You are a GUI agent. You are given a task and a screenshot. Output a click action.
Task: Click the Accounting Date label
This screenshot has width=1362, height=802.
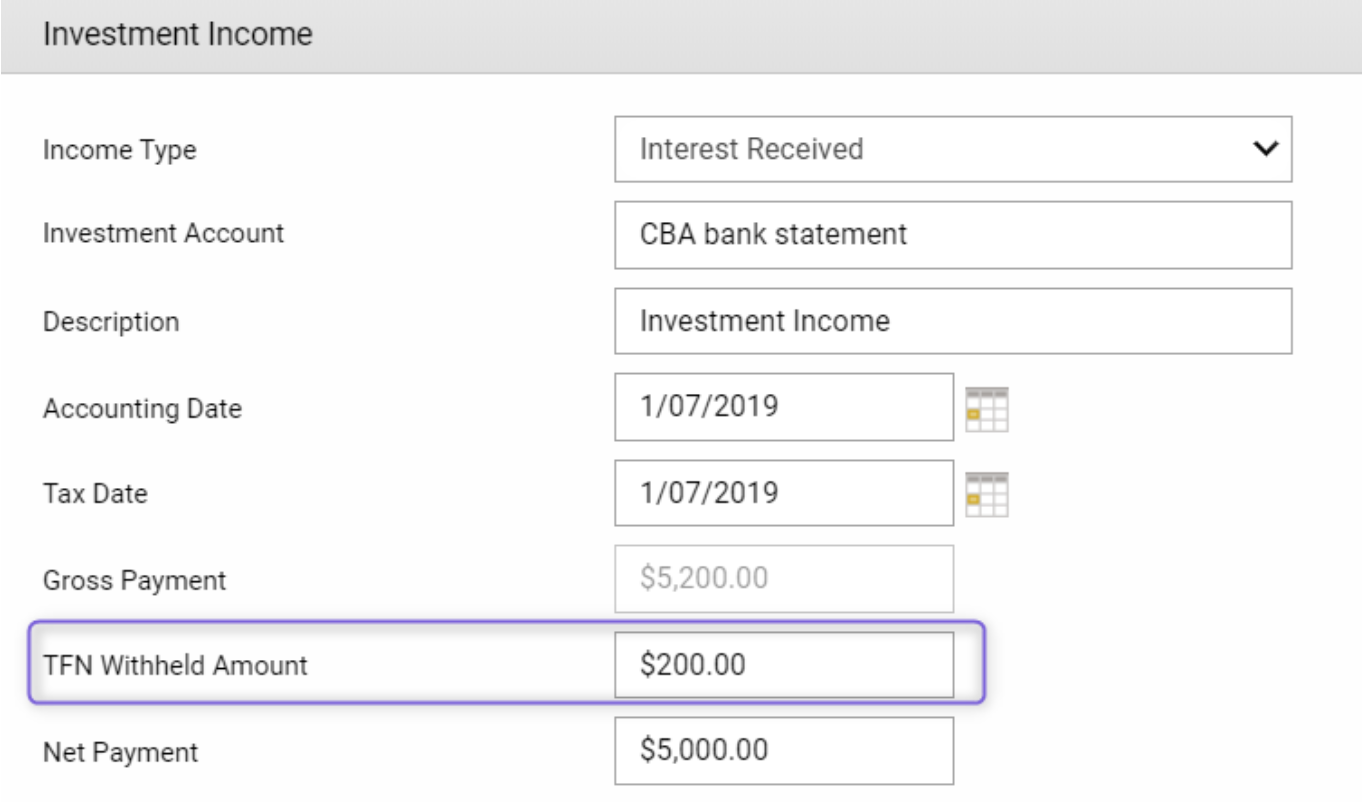coord(142,409)
